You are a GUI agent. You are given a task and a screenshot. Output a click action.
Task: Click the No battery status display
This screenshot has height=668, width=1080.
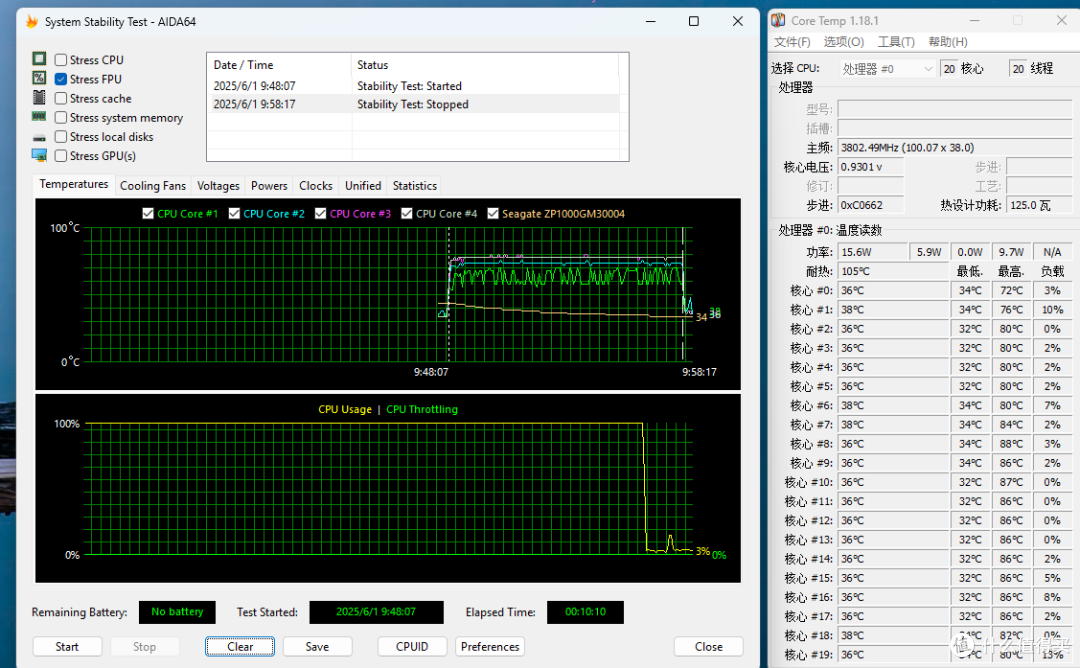tap(177, 612)
